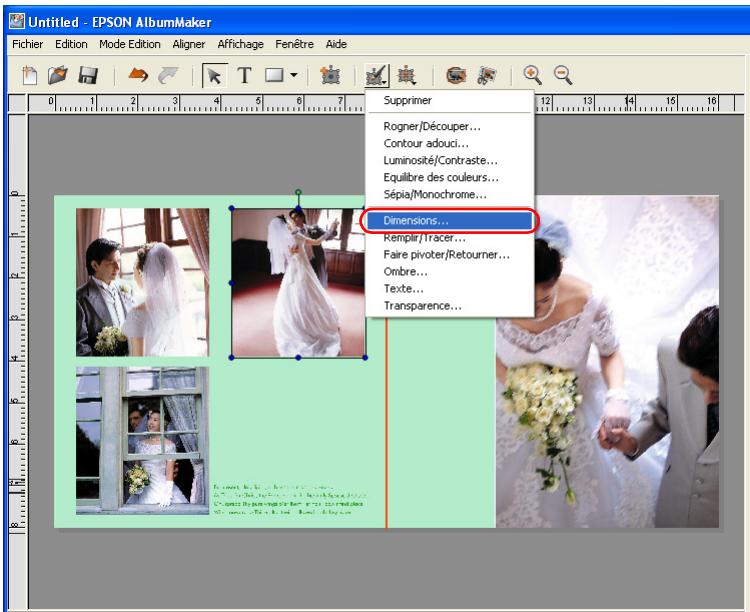Open the Affichage menu
The image size is (750, 612).
click(240, 44)
